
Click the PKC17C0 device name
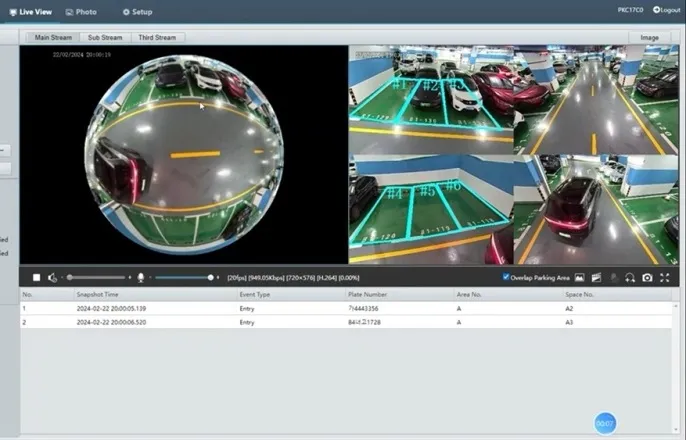pos(630,10)
